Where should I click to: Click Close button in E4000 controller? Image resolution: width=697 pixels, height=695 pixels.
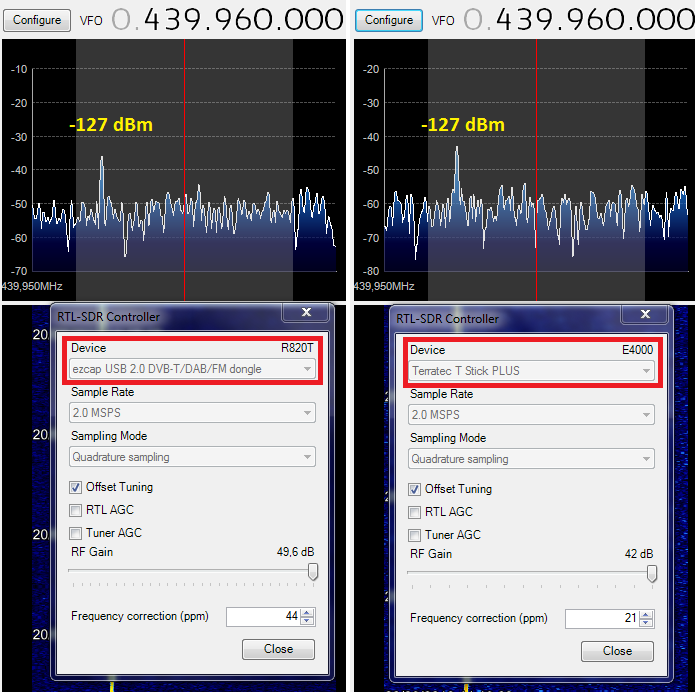click(617, 651)
